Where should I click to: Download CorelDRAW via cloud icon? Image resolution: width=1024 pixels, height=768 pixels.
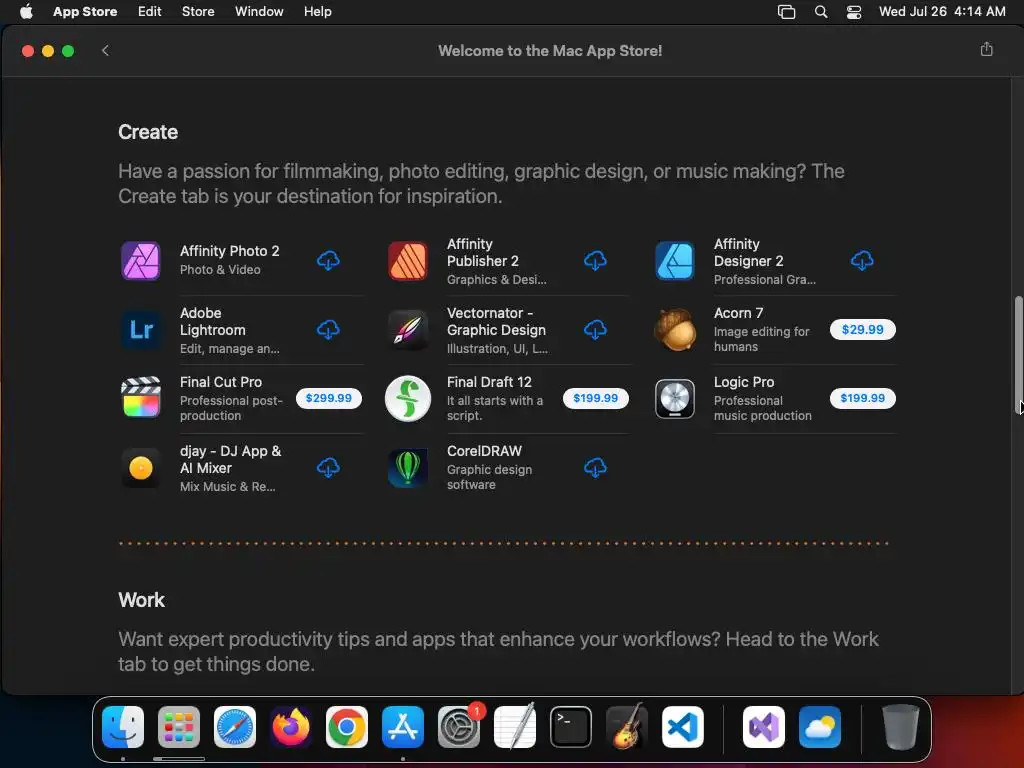point(595,468)
